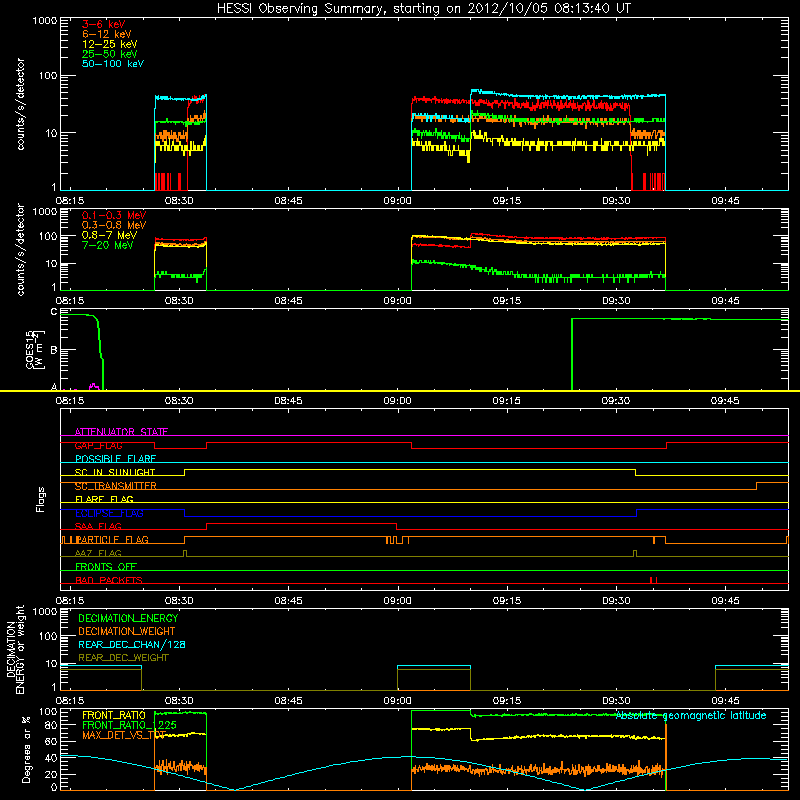
Task: Click the A4Z_FLAG pulse near 08:31
Action: [x=185, y=553]
